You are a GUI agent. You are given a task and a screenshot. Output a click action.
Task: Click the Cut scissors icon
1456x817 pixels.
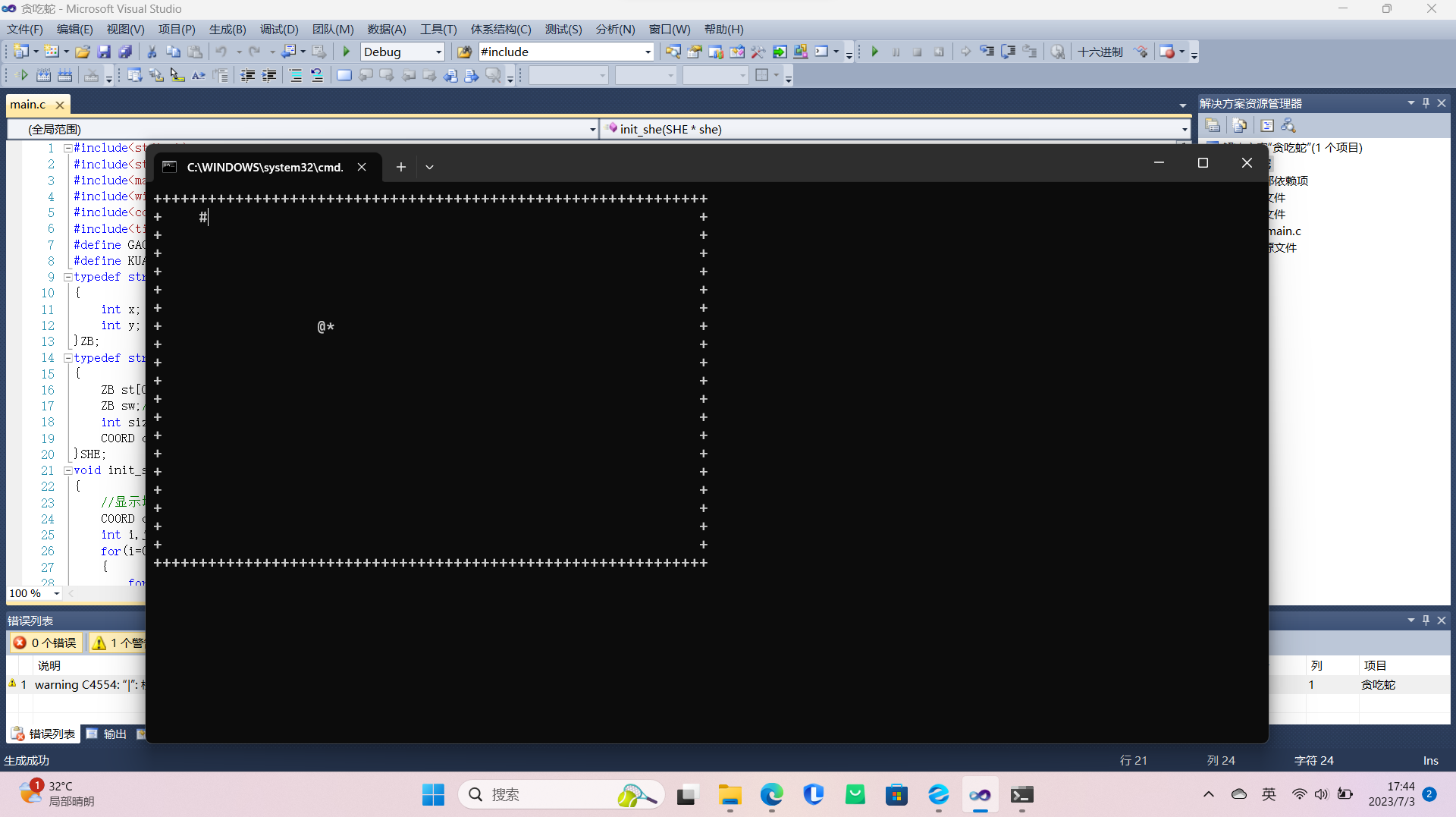coord(152,52)
